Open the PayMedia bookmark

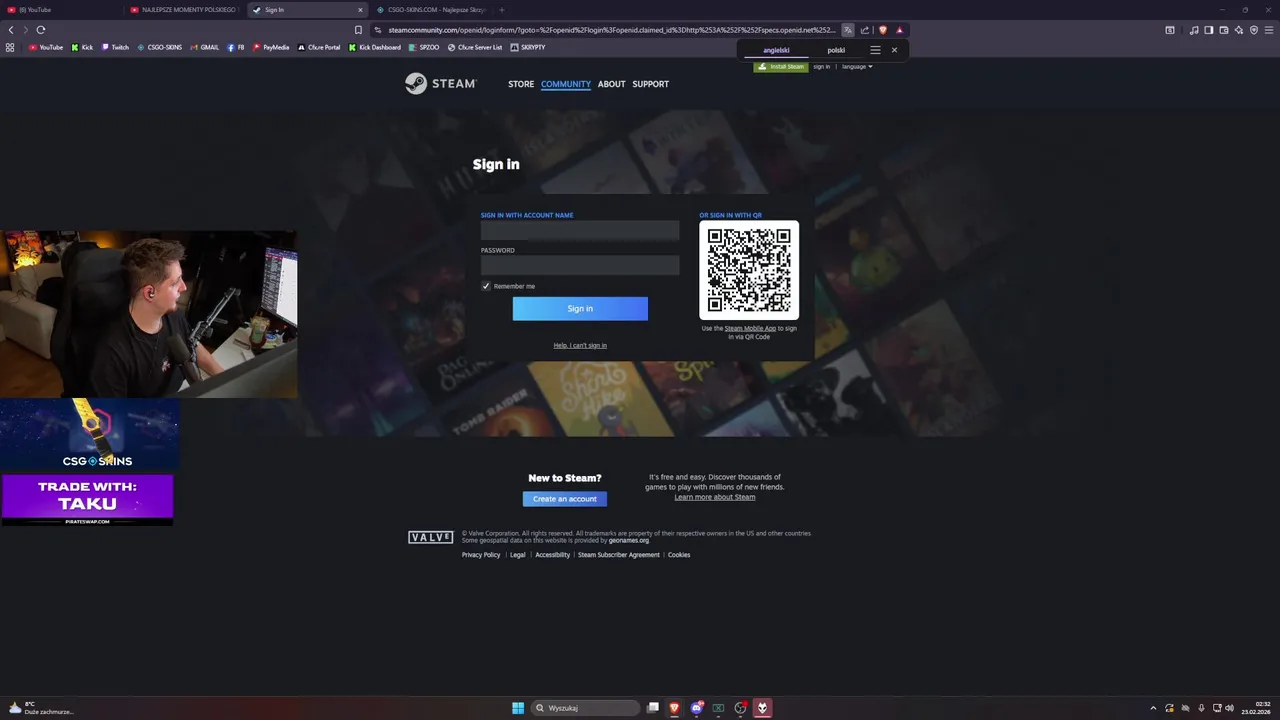[x=271, y=47]
